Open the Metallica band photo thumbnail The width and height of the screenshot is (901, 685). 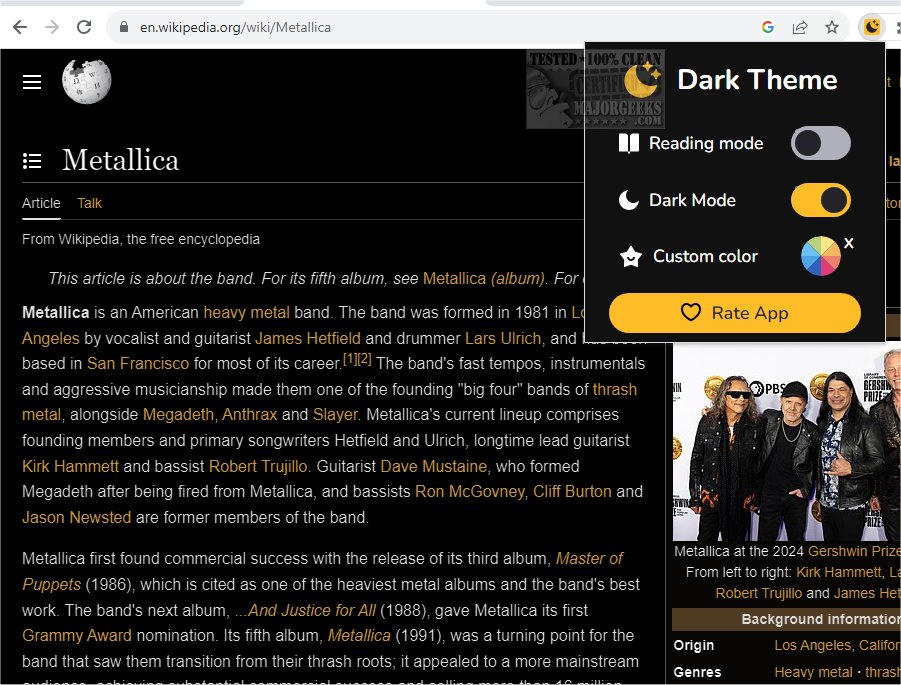[787, 443]
